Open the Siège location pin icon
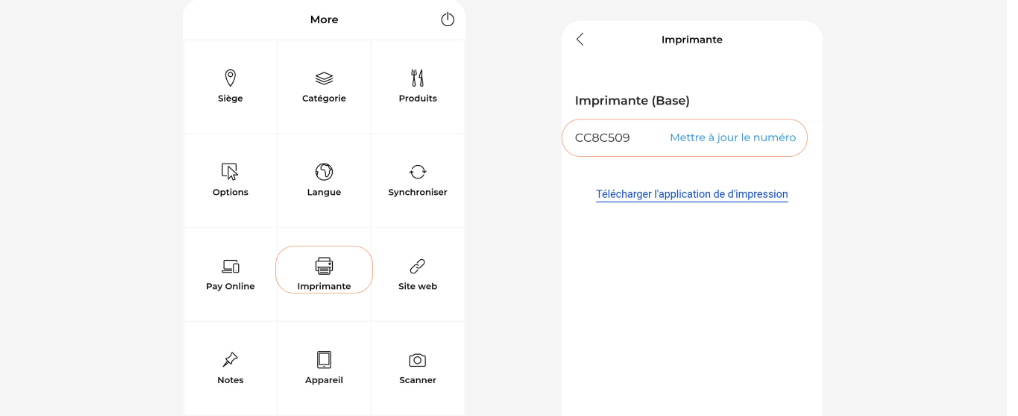The width and height of the screenshot is (1018, 416). [230, 78]
